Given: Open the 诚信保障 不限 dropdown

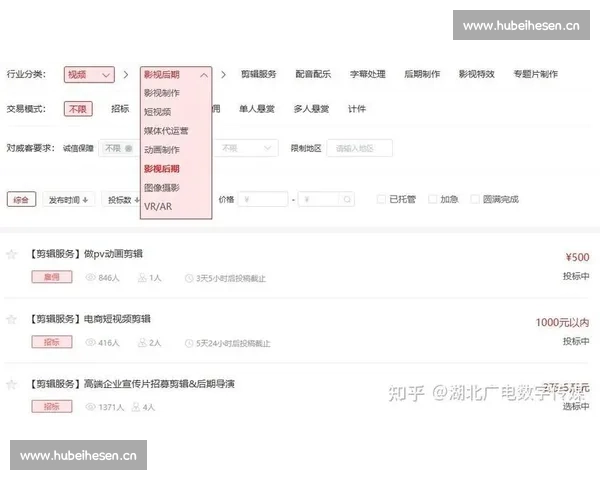Looking at the screenshot, I should coord(119,148).
